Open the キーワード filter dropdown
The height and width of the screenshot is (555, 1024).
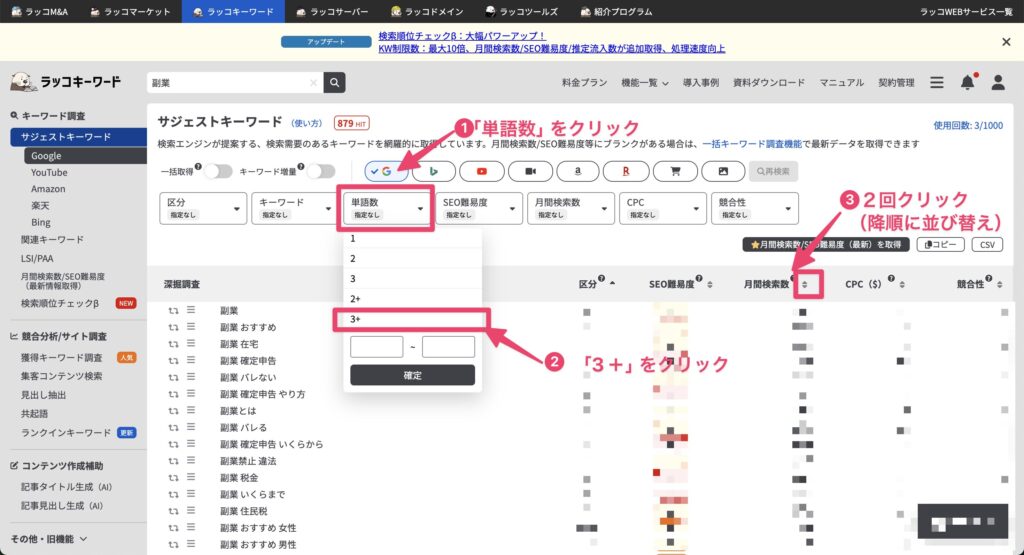click(294, 208)
